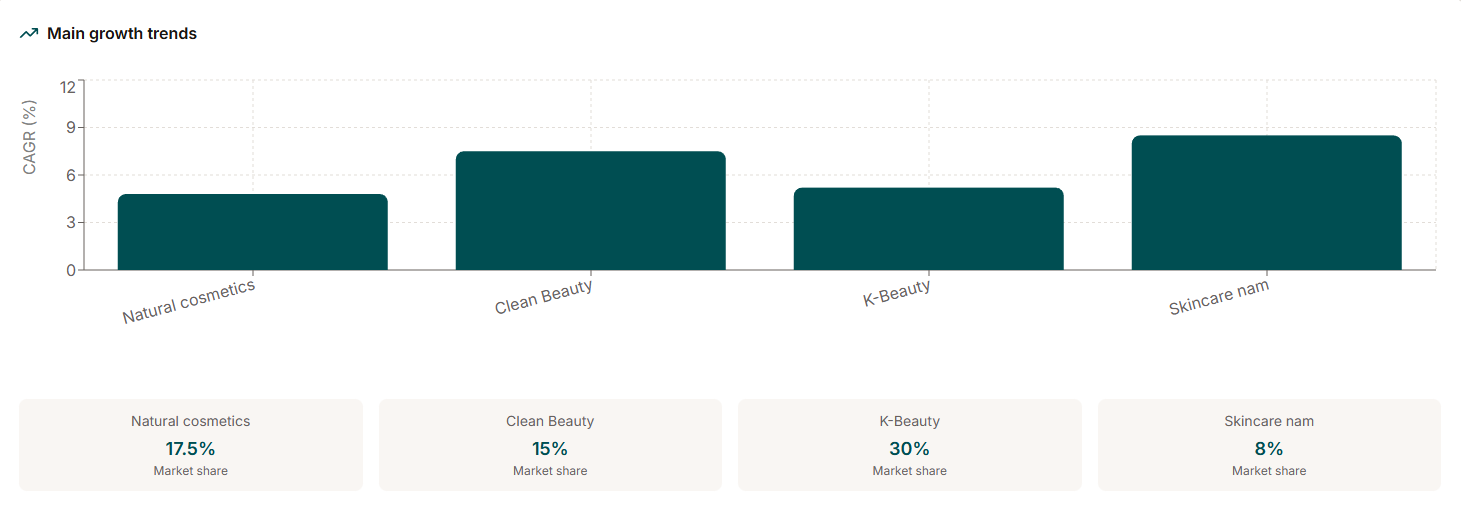Screen dimensions: 1461x509
Task: Click the slanted Clean Beauty axis label
Action: click(544, 297)
